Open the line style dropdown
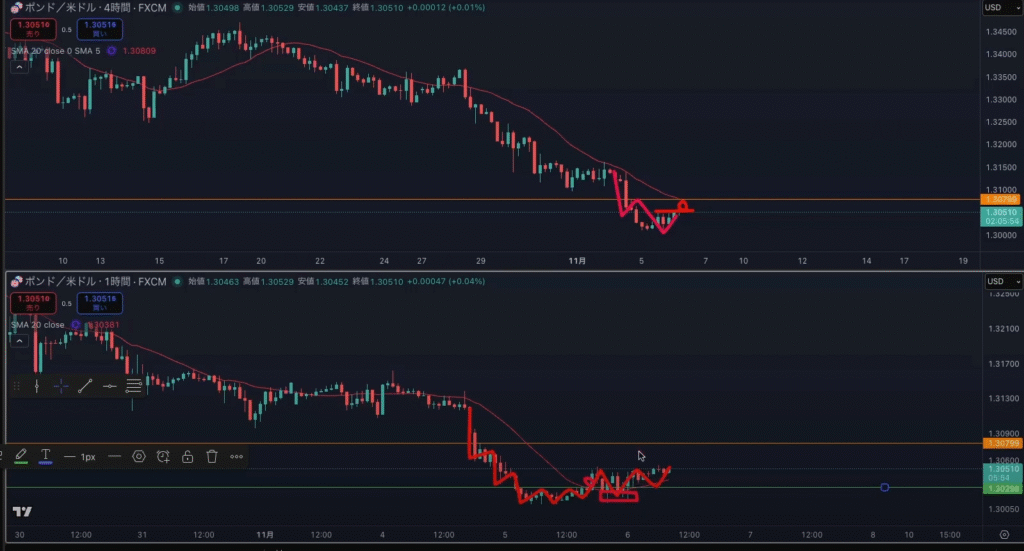Viewport: 1024px width, 551px height. pos(114,456)
